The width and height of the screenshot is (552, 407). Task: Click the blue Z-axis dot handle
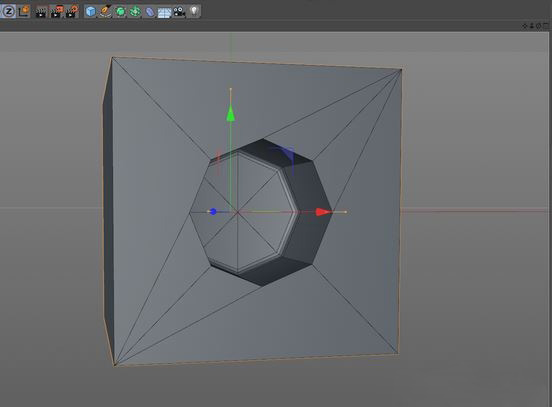213,212
